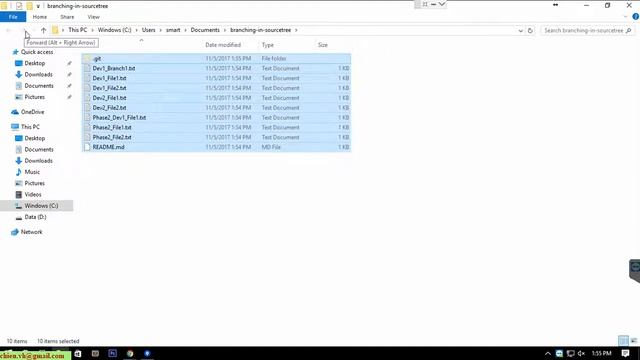Open dropdown arrow after branching-in-sourcetree breadcrumb
This screenshot has height=360, width=640.
coord(296,30)
